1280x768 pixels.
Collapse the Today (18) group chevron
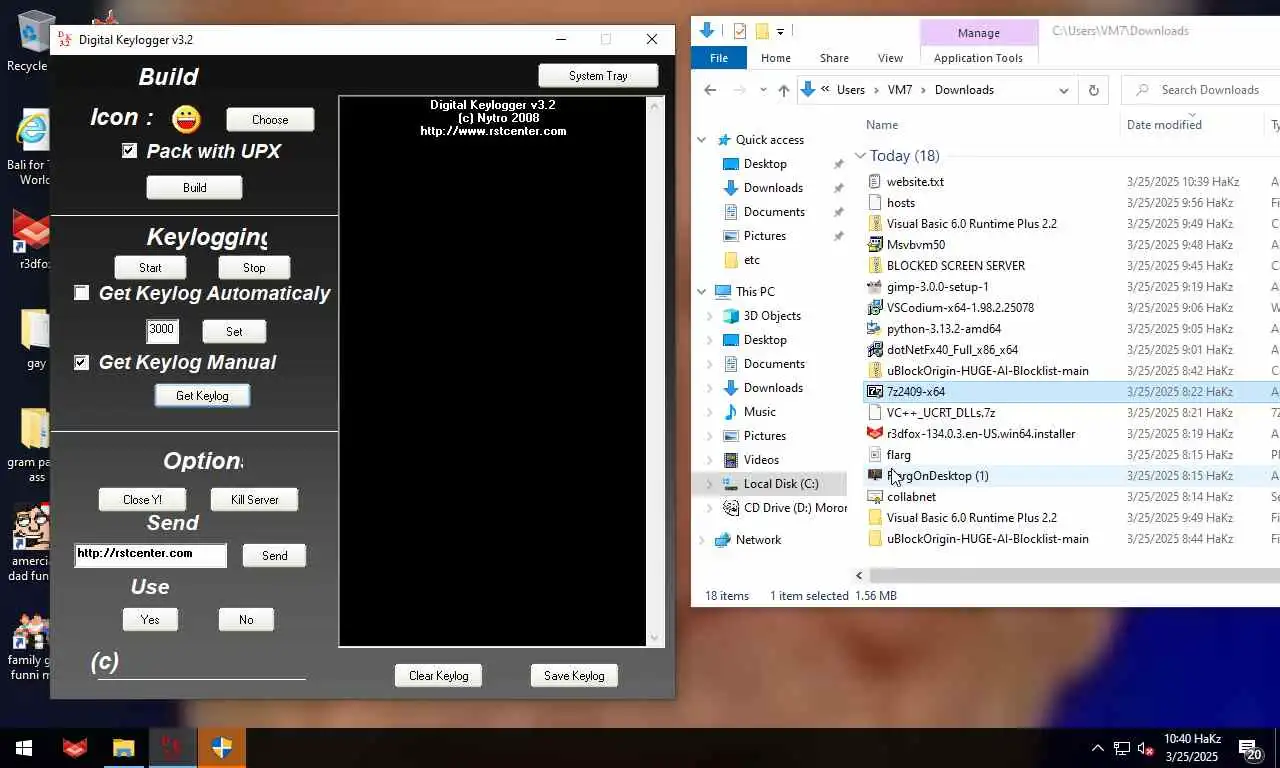coord(860,156)
